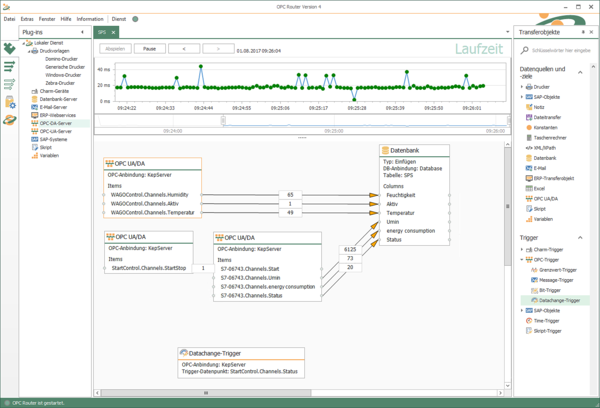Step backward with the < button
600x408 pixels.
184,49
